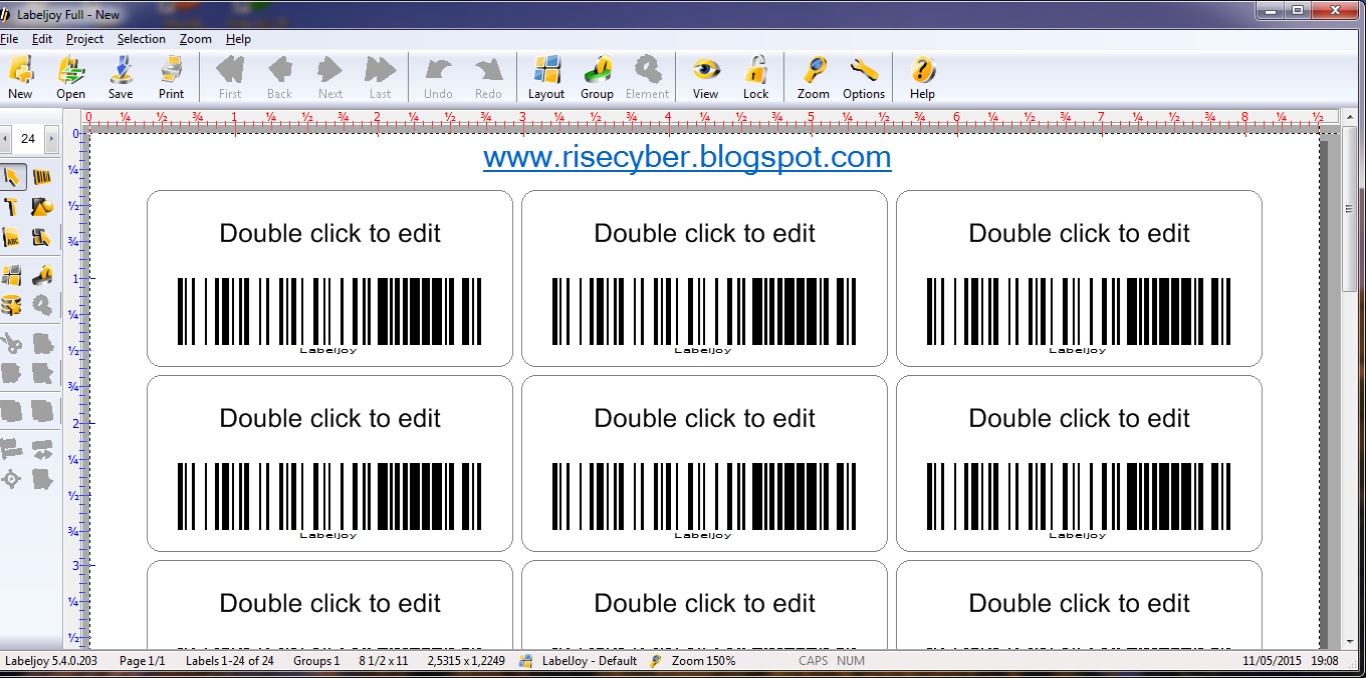Screen dimensions: 1366x678
Task: Toggle the Lock padlock icon
Action: click(756, 78)
